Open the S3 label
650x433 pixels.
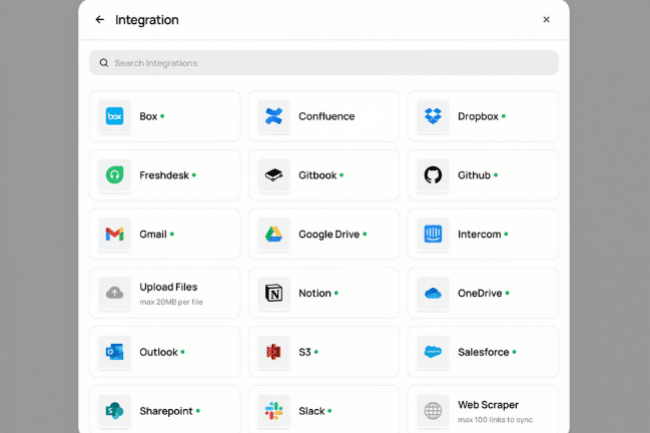pyautogui.click(x=304, y=352)
